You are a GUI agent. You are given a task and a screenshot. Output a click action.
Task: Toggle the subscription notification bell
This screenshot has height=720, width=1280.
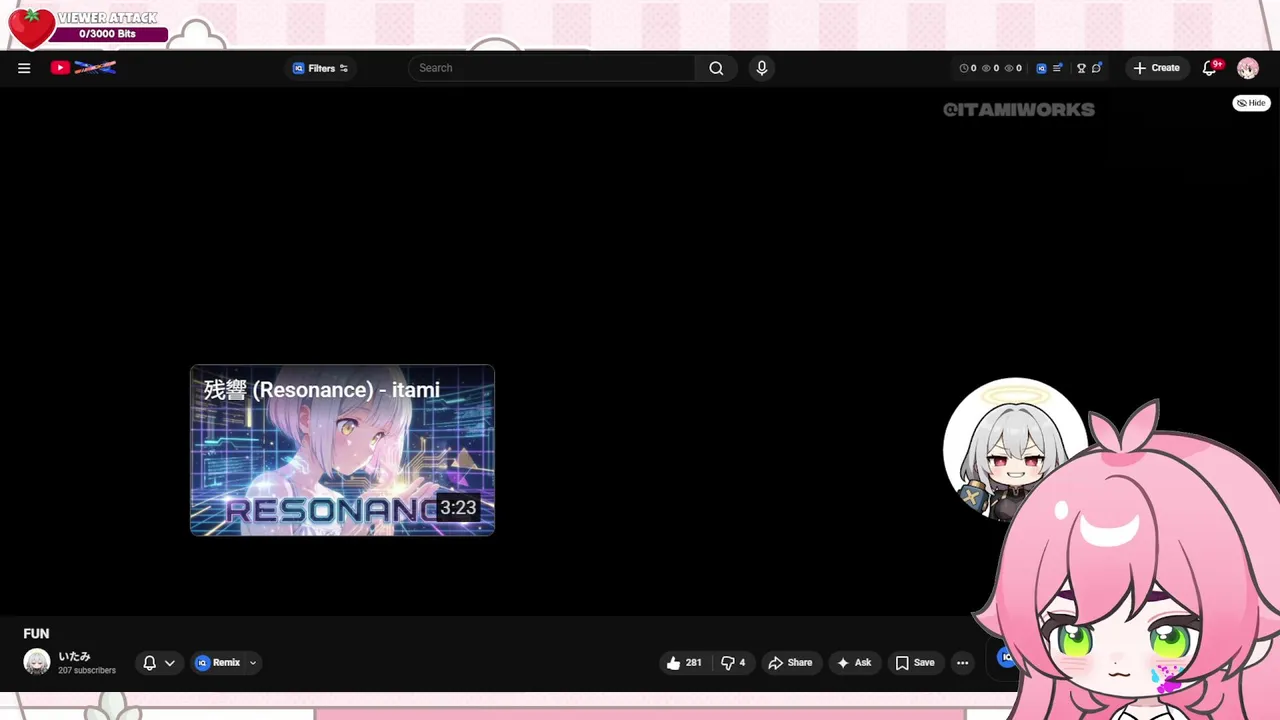point(149,662)
